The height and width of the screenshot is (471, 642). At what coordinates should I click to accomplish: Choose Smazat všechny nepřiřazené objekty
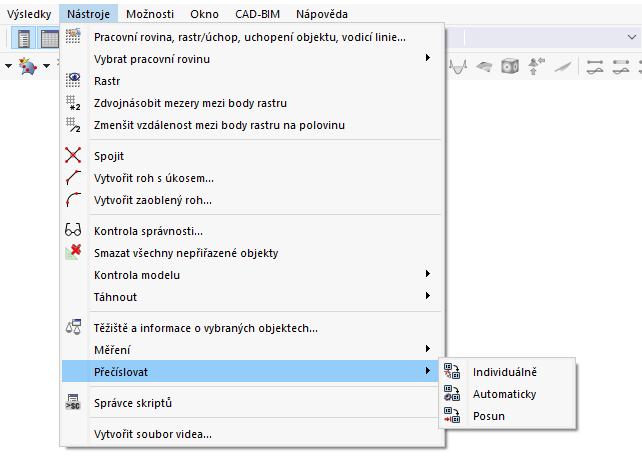point(252,253)
